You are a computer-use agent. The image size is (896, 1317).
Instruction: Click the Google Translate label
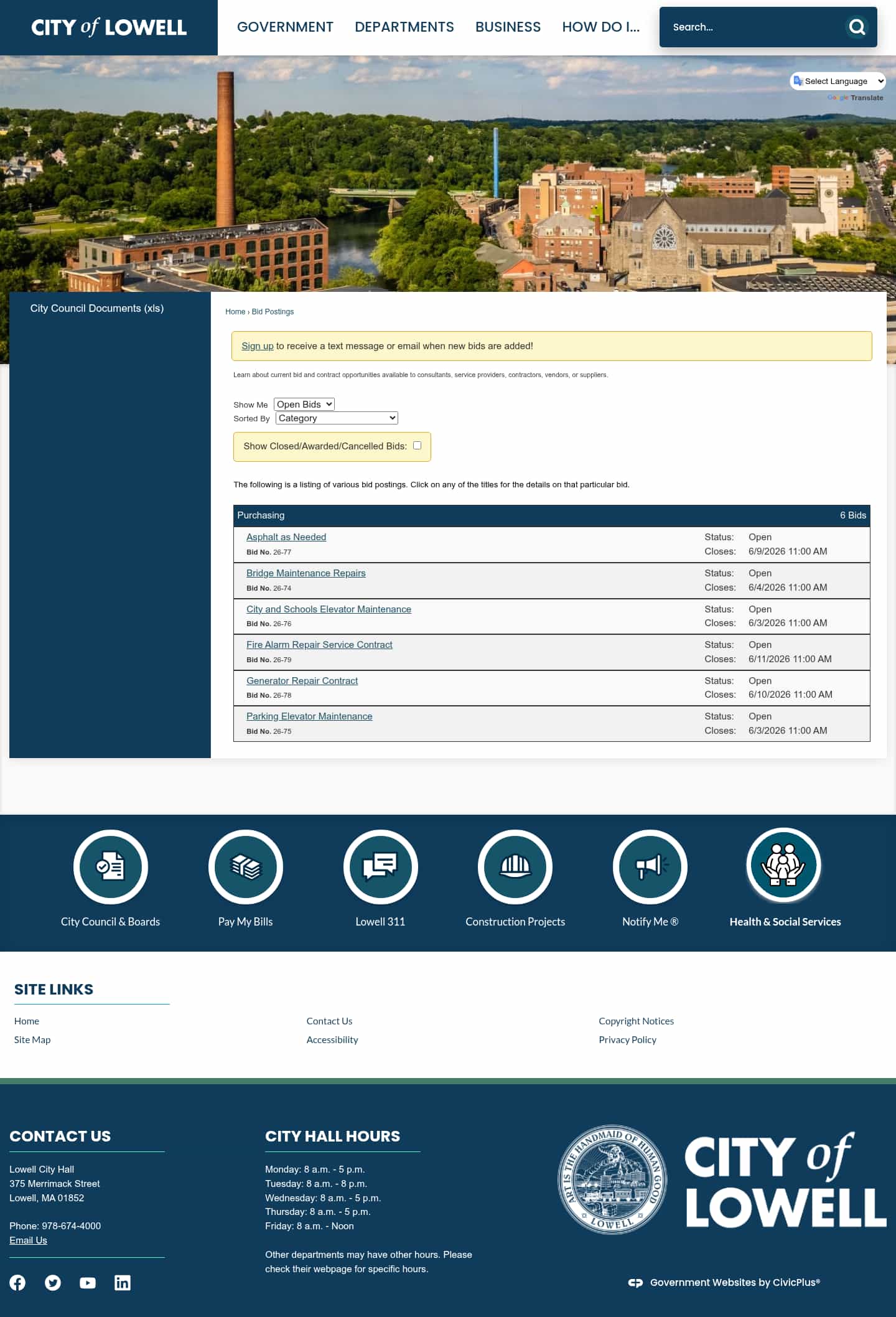pyautogui.click(x=856, y=98)
